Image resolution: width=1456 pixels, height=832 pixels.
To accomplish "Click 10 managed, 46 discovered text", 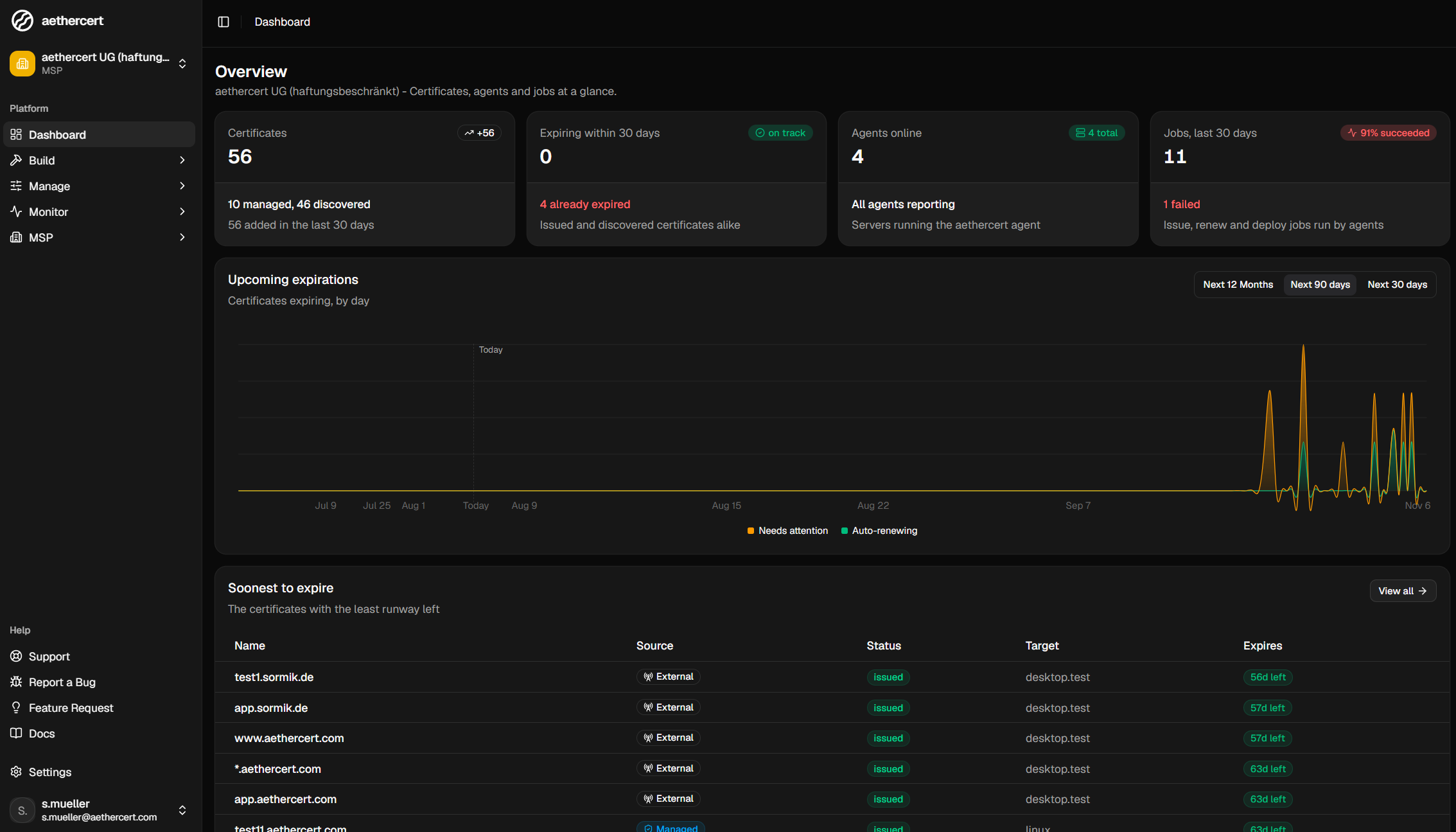I will [299, 204].
